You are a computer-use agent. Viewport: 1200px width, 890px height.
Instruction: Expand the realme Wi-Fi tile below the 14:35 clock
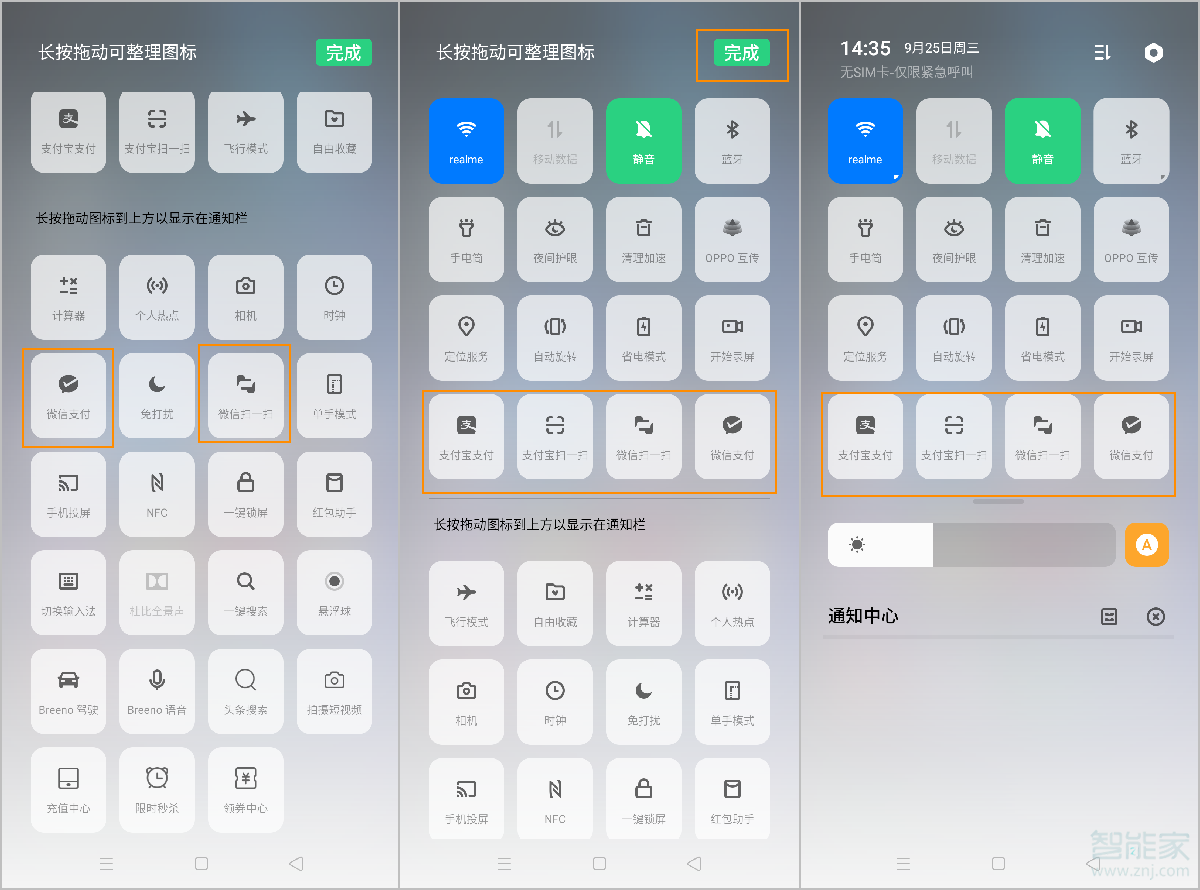coord(865,140)
